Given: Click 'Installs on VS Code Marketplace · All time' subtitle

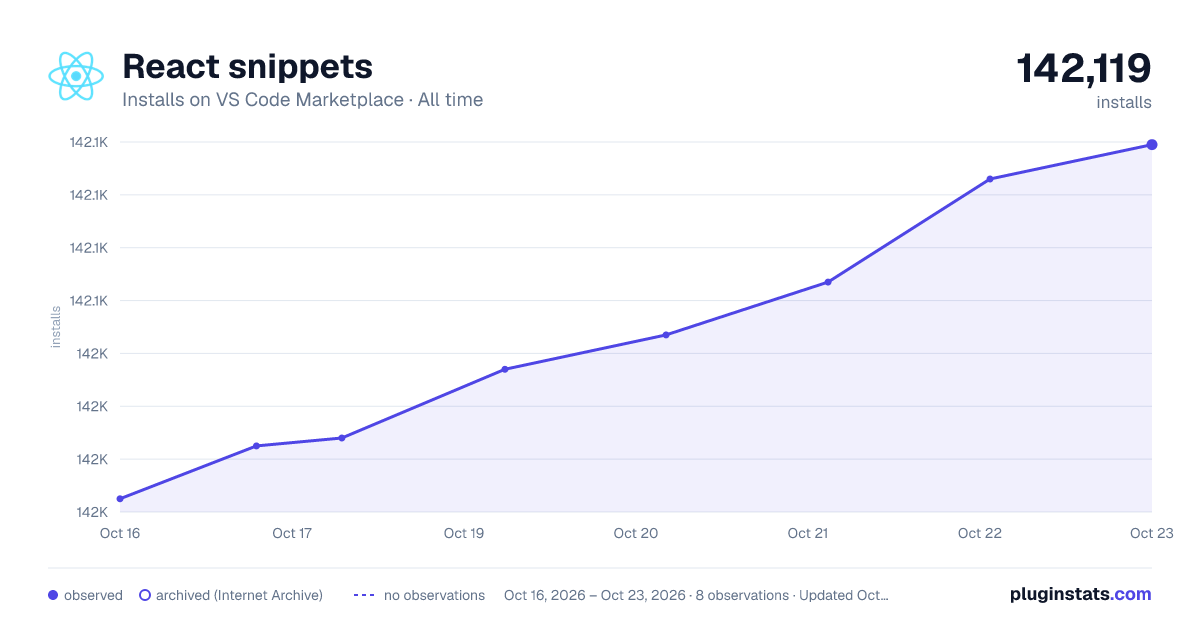Looking at the screenshot, I should coord(302,100).
